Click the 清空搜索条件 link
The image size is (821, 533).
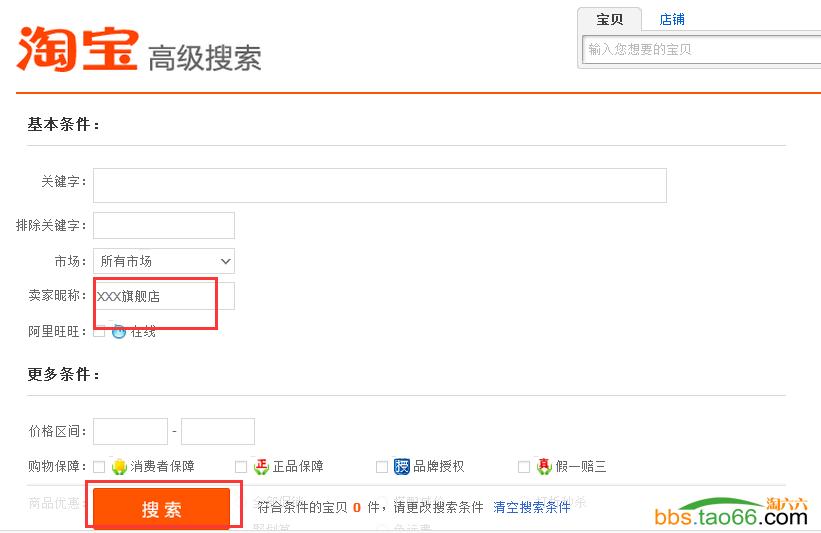pyautogui.click(x=531, y=507)
